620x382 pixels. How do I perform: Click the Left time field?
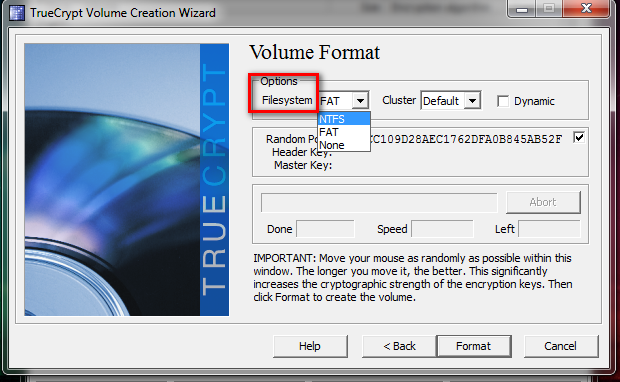(549, 229)
